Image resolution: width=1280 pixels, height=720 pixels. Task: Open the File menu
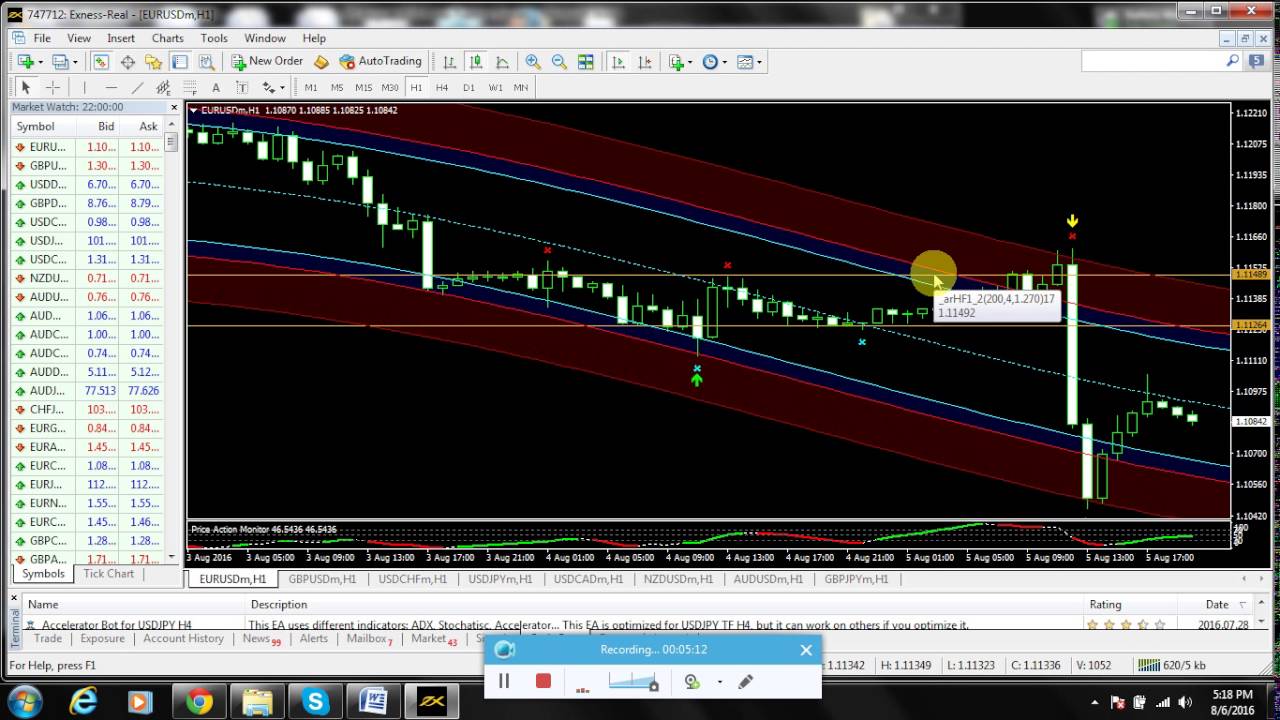pos(42,38)
